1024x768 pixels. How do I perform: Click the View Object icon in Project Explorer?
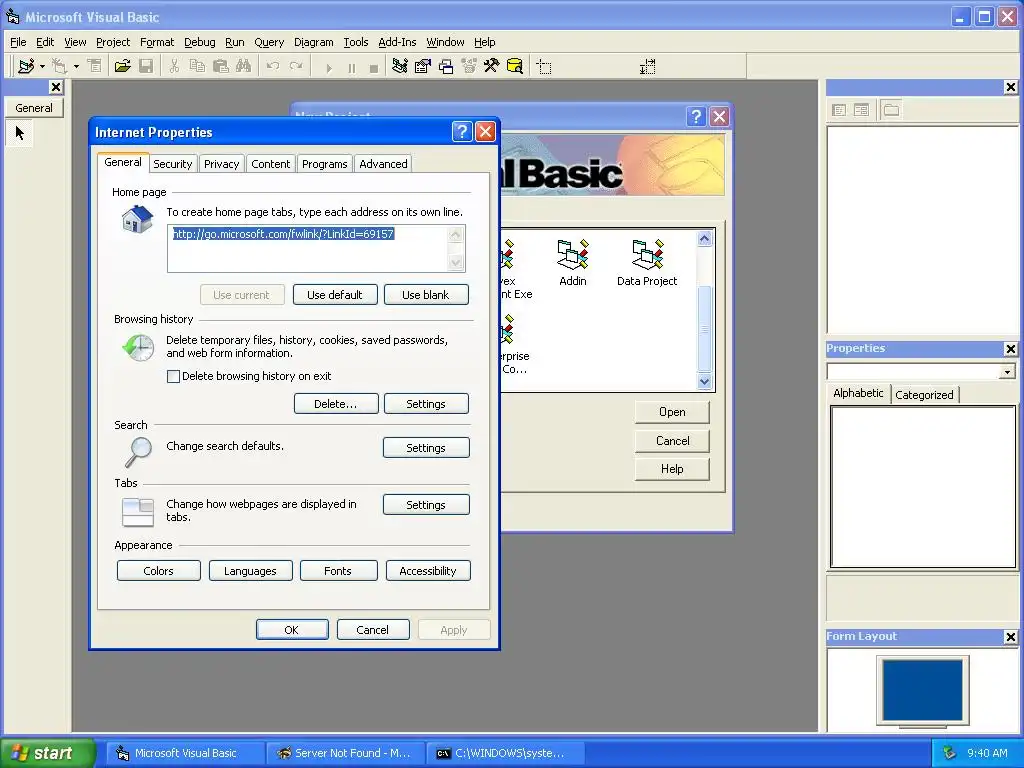pos(861,110)
